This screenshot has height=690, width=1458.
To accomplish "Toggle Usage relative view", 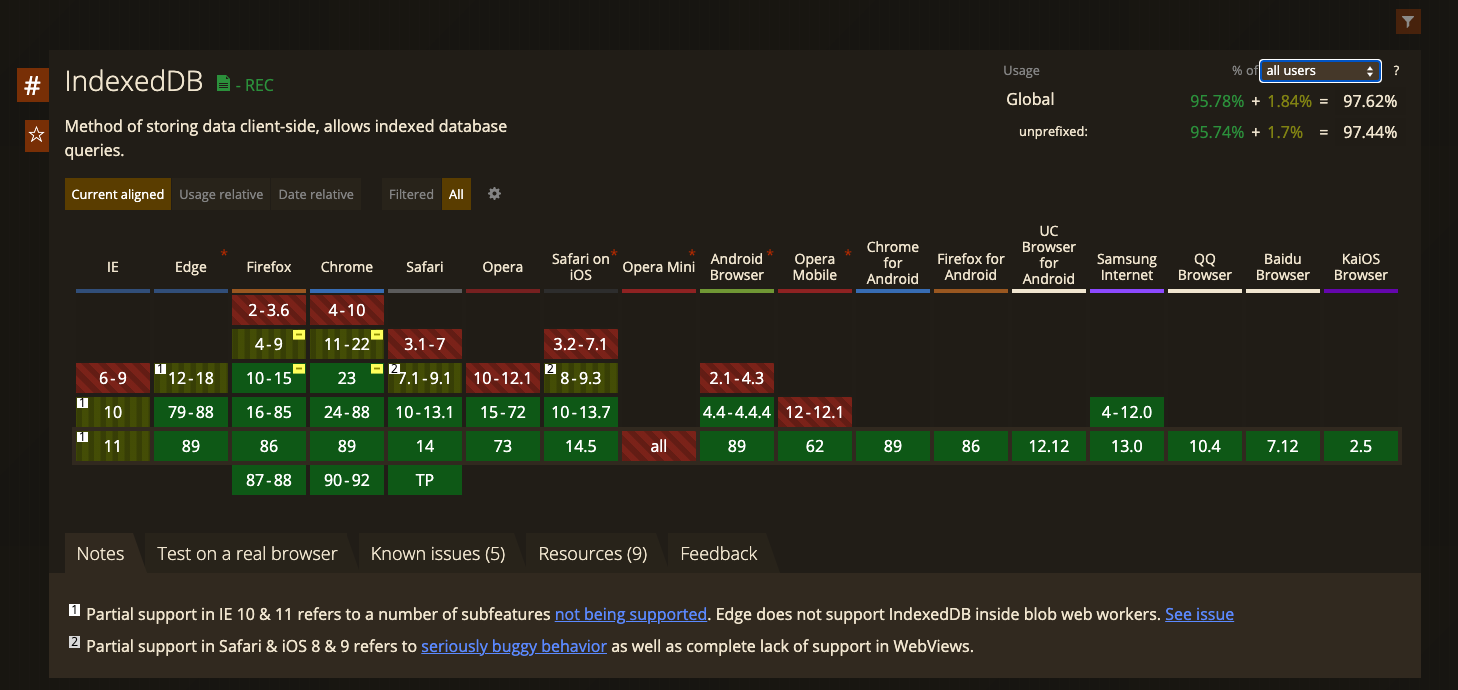I will [221, 194].
